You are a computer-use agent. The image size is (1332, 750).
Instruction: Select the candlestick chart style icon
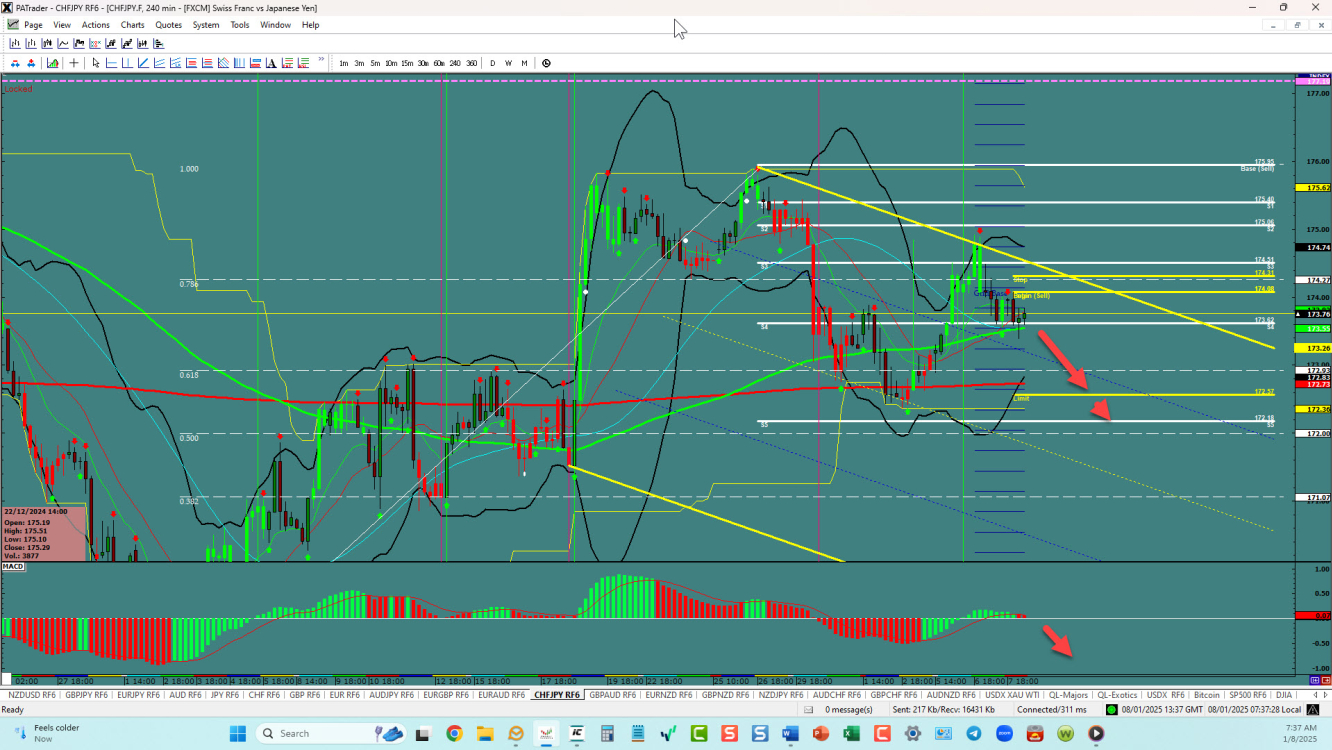[47, 43]
